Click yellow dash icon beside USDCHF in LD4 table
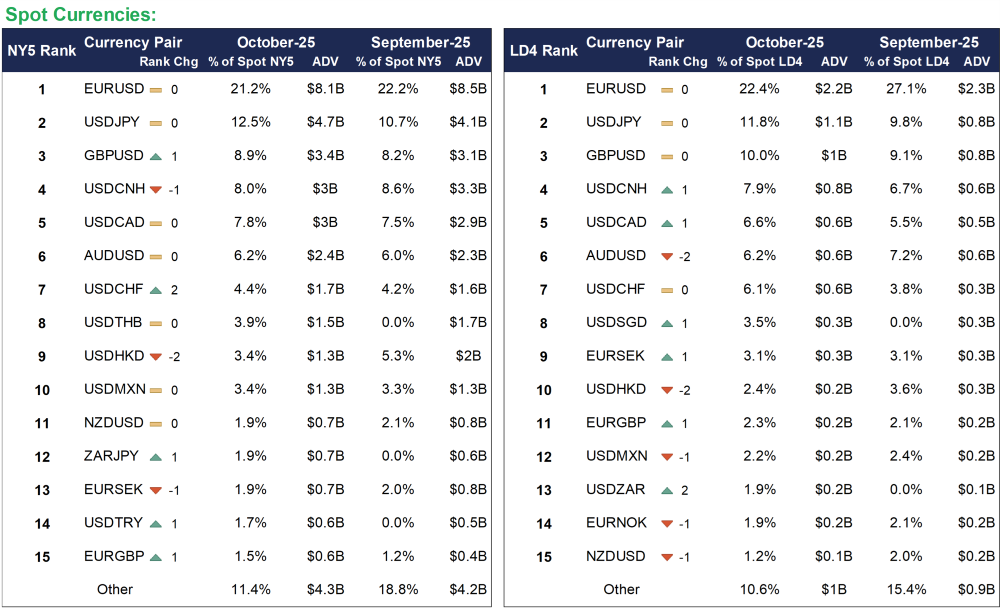Viewport: 1000px width, 608px height. click(666, 290)
